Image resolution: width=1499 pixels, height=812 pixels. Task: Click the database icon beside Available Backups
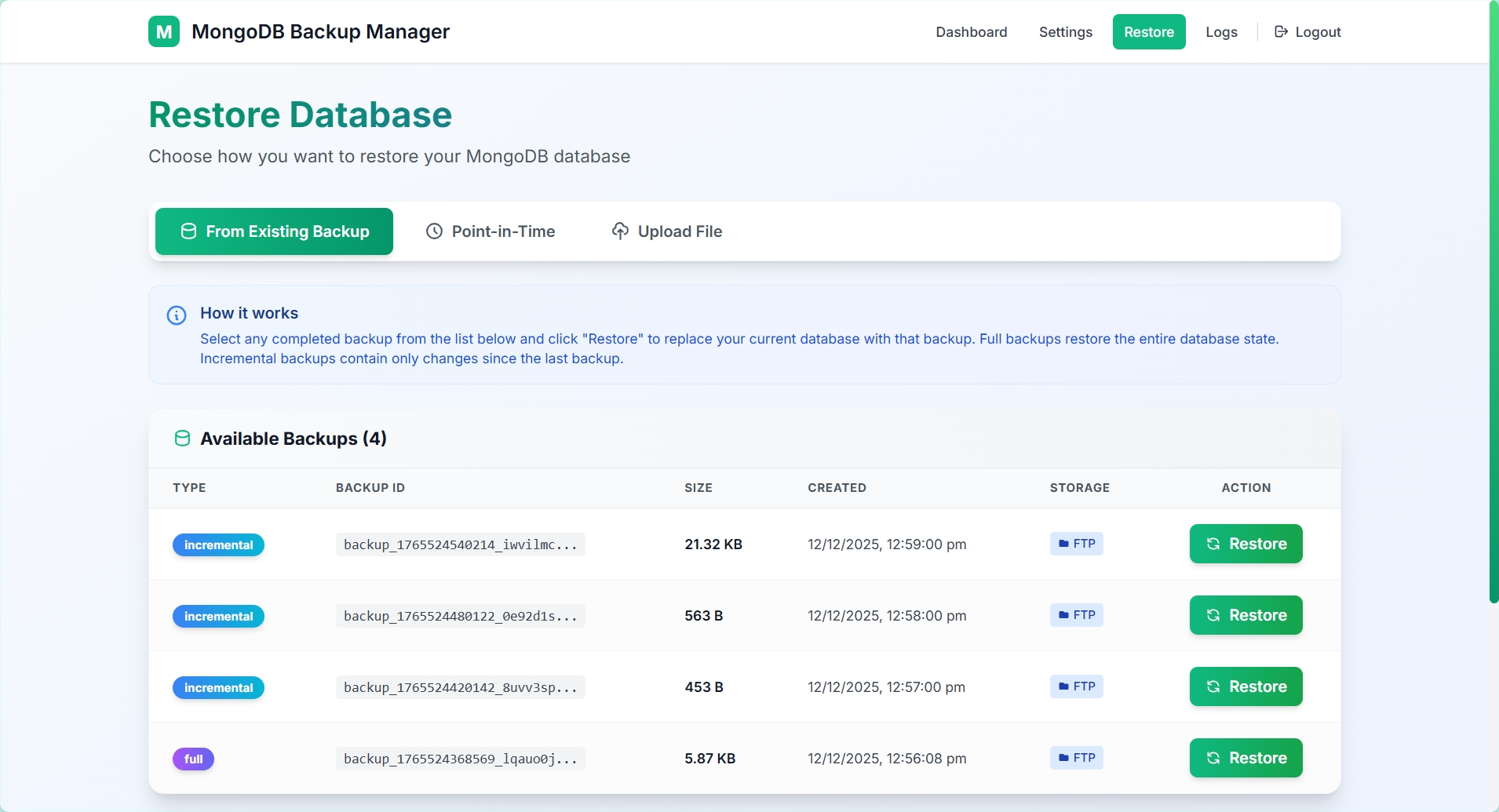point(182,439)
